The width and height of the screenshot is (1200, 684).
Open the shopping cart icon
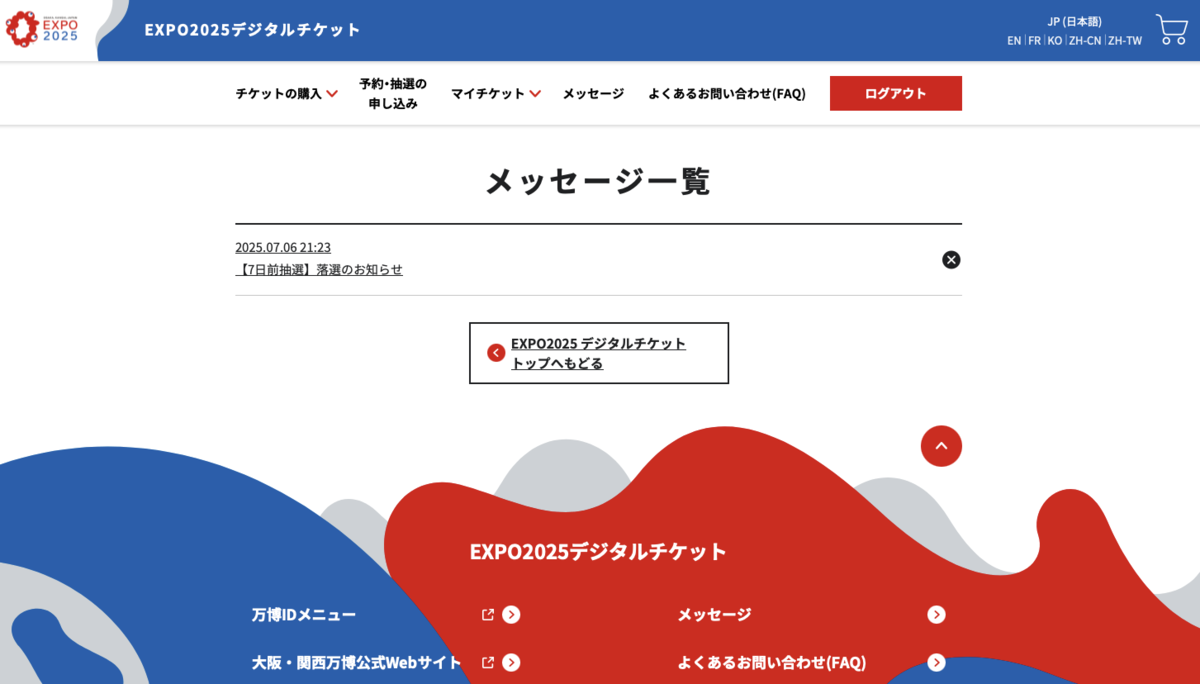(x=1171, y=29)
